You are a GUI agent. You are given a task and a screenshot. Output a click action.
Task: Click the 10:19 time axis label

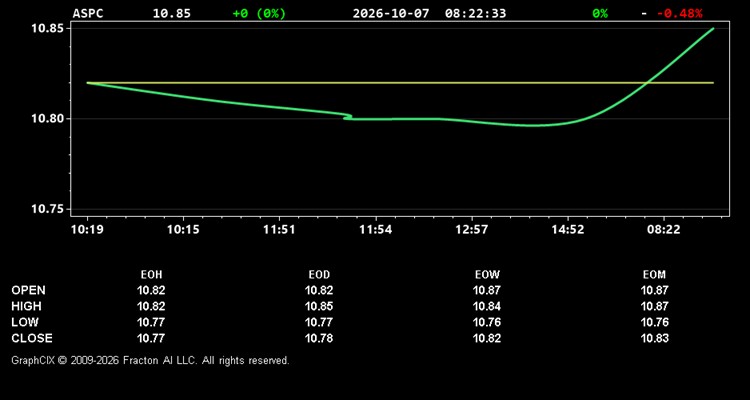point(87,230)
